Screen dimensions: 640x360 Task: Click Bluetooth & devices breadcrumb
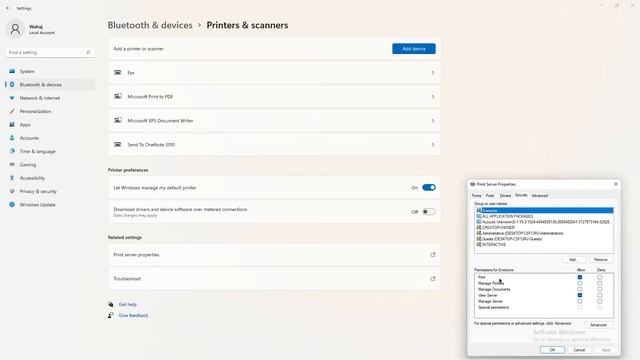coord(150,25)
